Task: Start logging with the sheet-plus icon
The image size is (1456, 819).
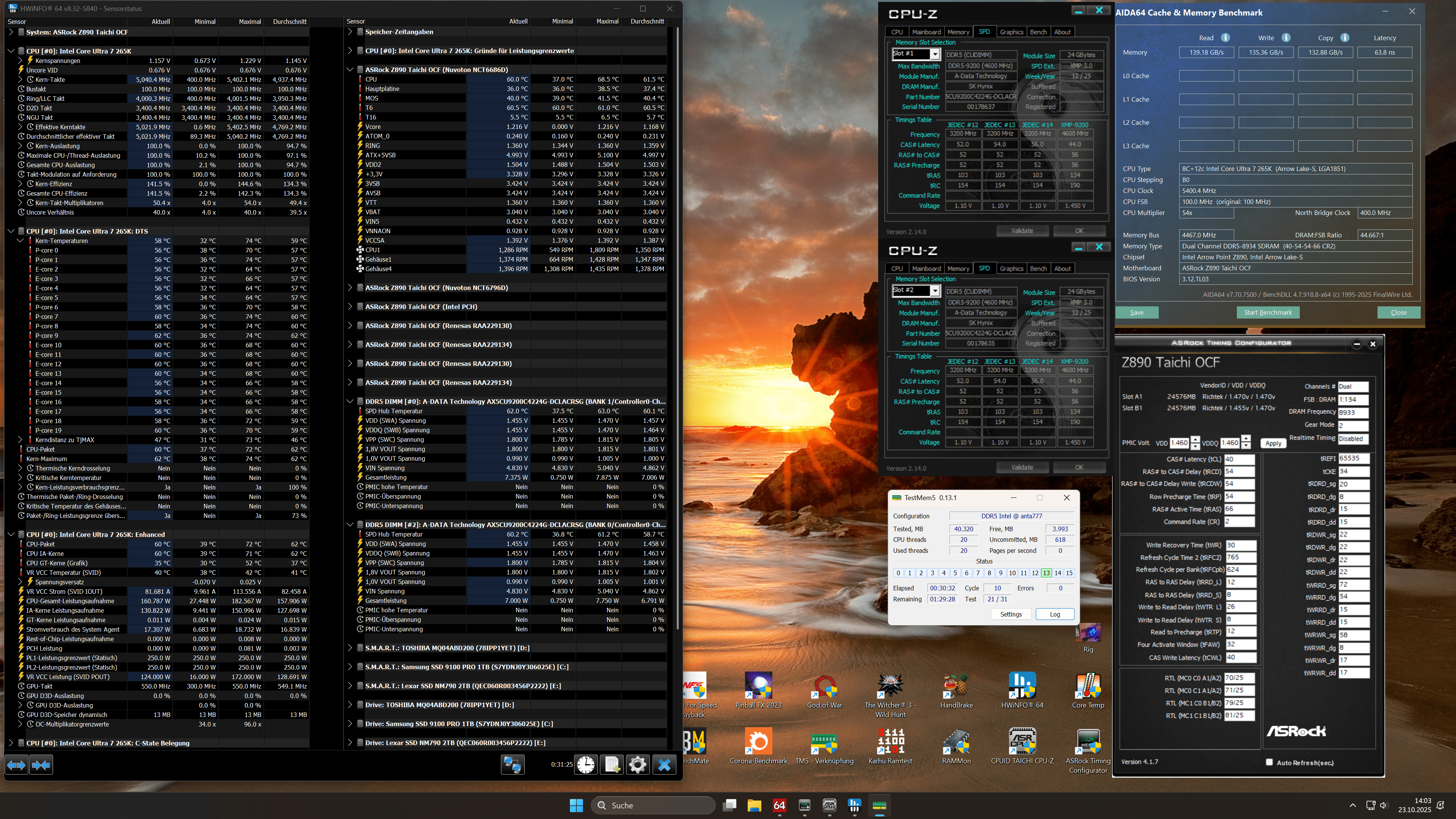Action: pos(612,765)
